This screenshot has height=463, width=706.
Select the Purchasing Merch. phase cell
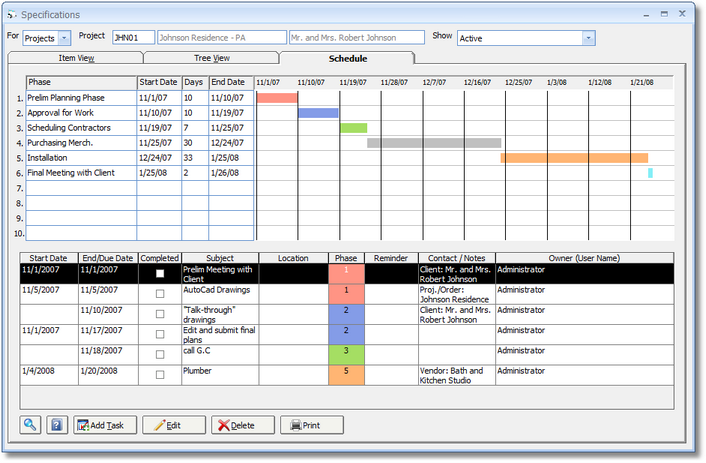coord(81,143)
